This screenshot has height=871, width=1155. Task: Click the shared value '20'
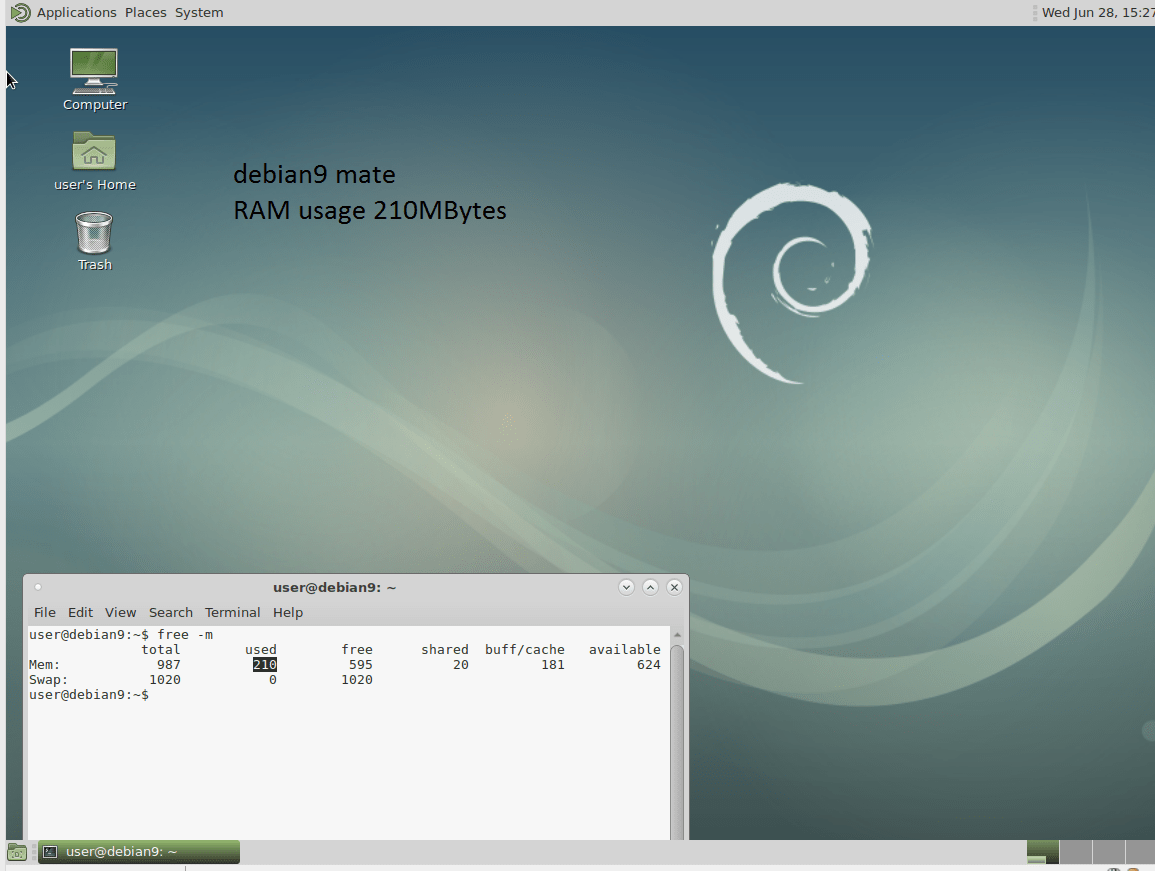tap(461, 665)
